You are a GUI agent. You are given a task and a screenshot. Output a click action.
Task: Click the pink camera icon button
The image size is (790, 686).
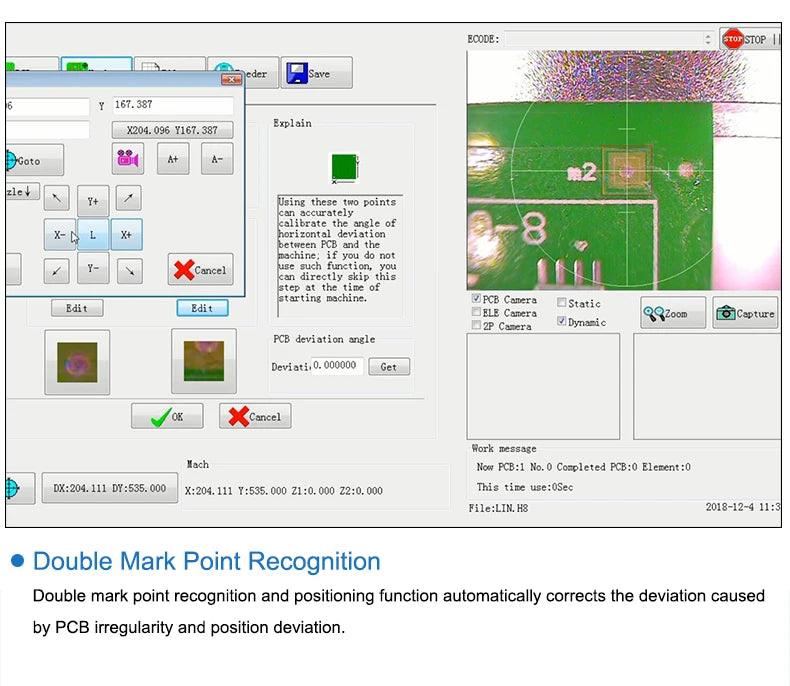tap(127, 159)
